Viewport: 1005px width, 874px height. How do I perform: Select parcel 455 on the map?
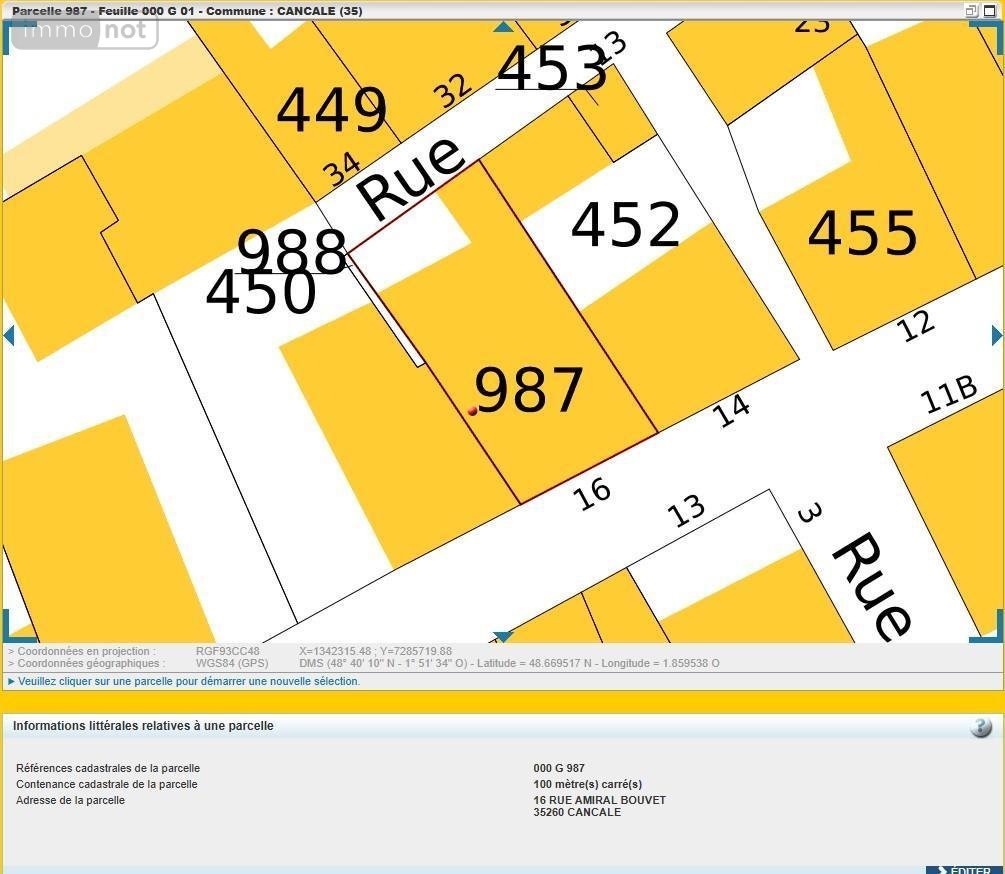[x=862, y=234]
